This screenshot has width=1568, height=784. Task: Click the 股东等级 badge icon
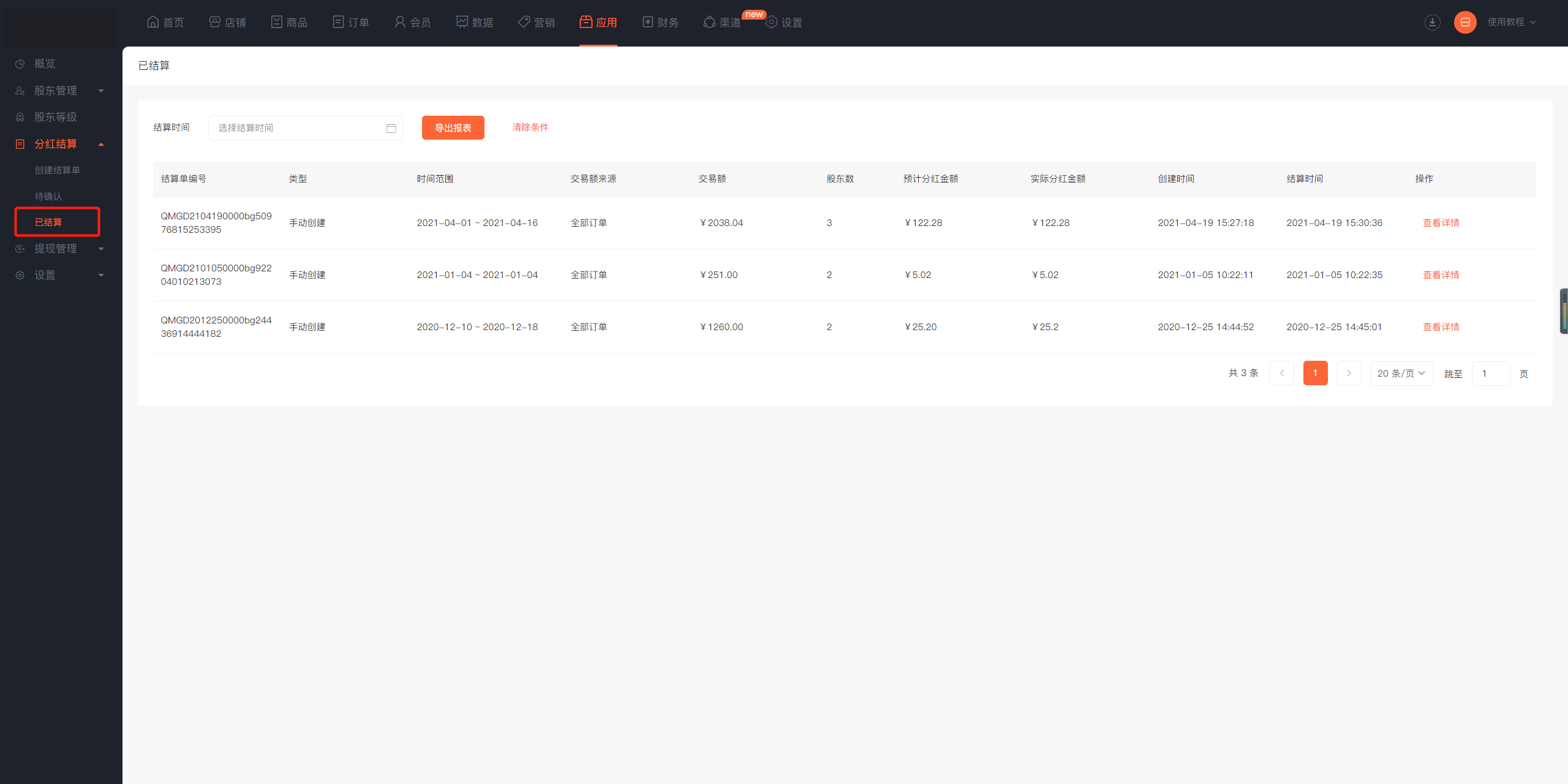click(x=20, y=117)
